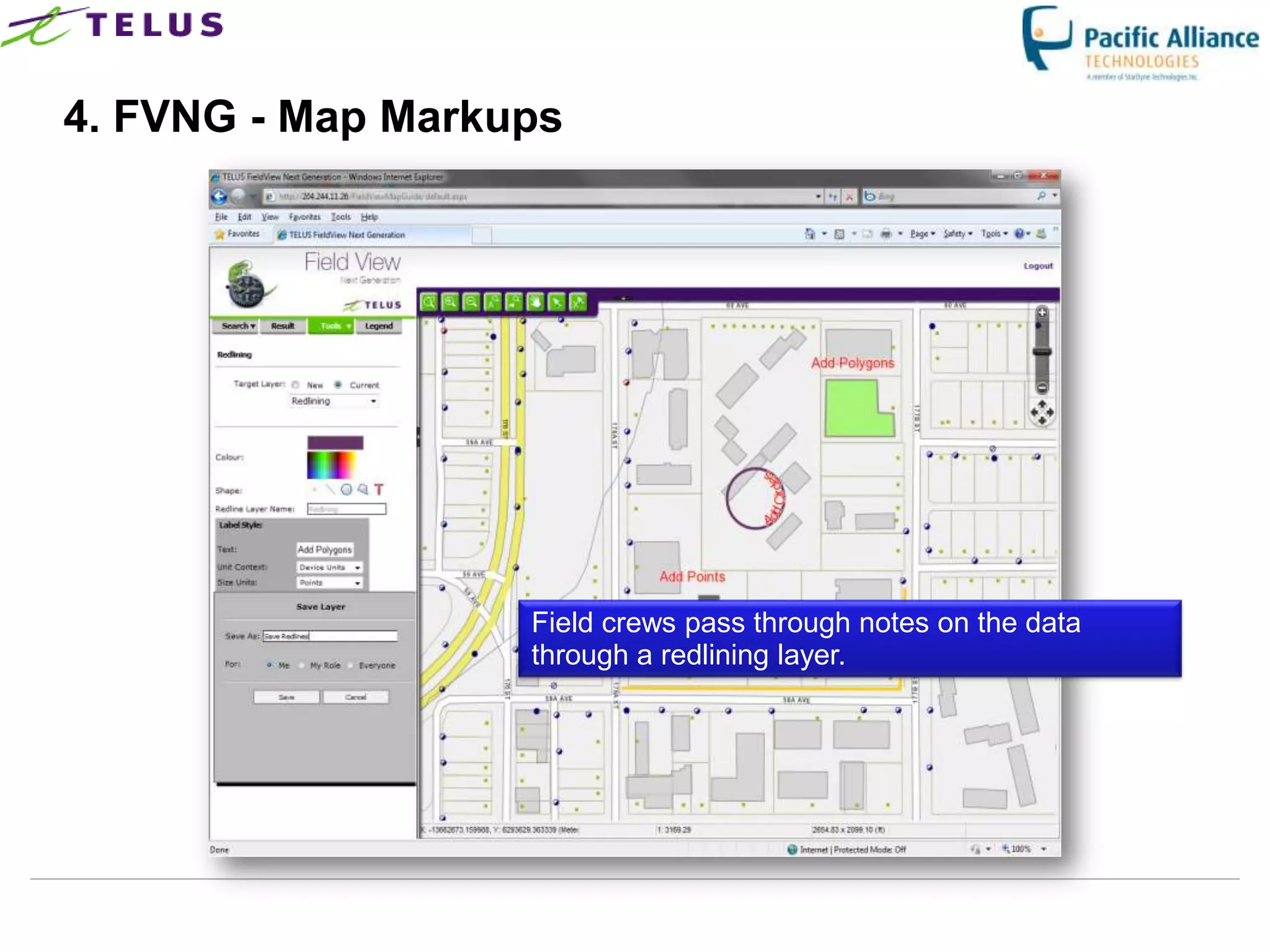Click the browser Forward button
Image resolution: width=1270 pixels, height=952 pixels.
tap(238, 196)
